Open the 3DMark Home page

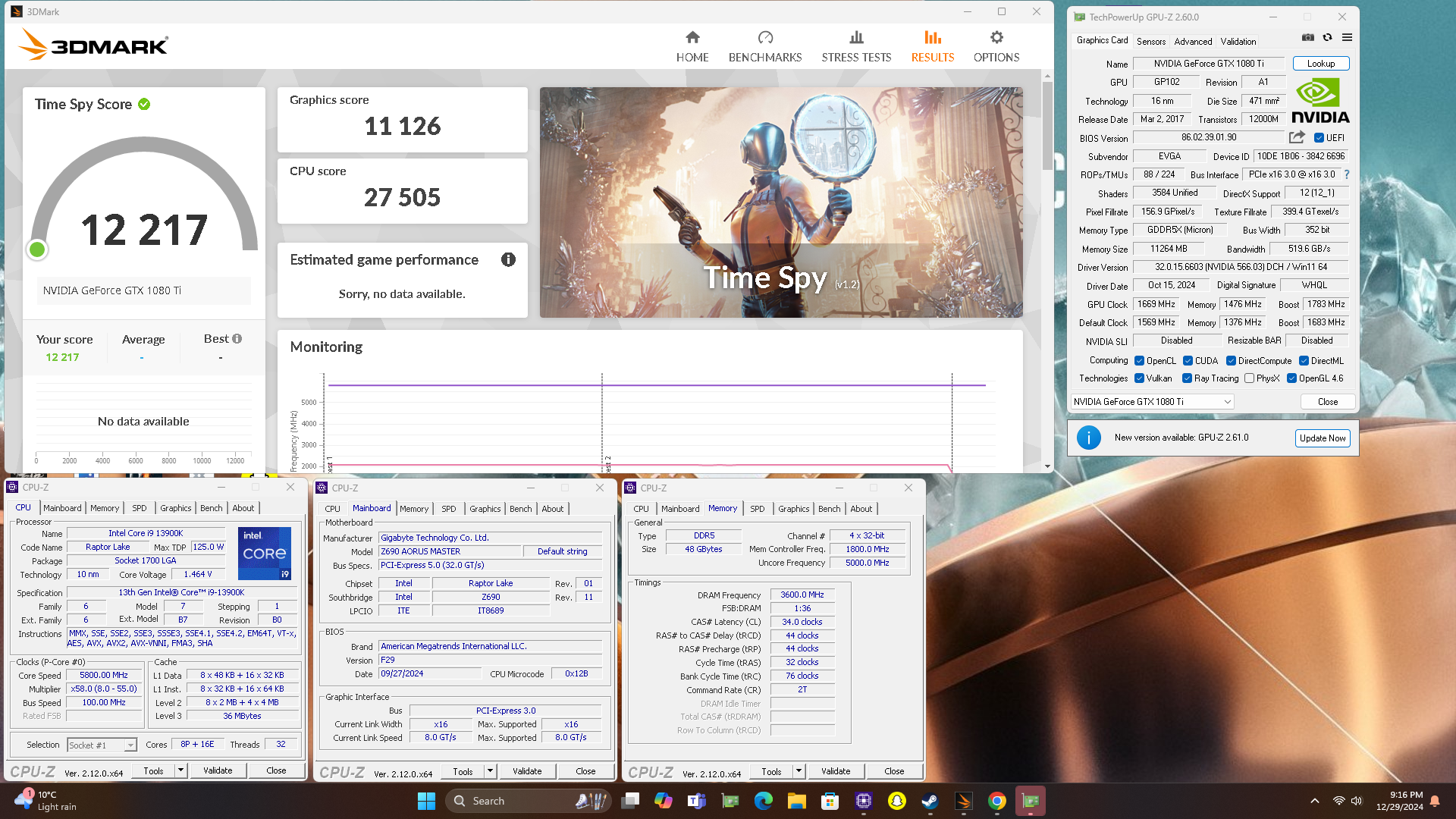692,46
